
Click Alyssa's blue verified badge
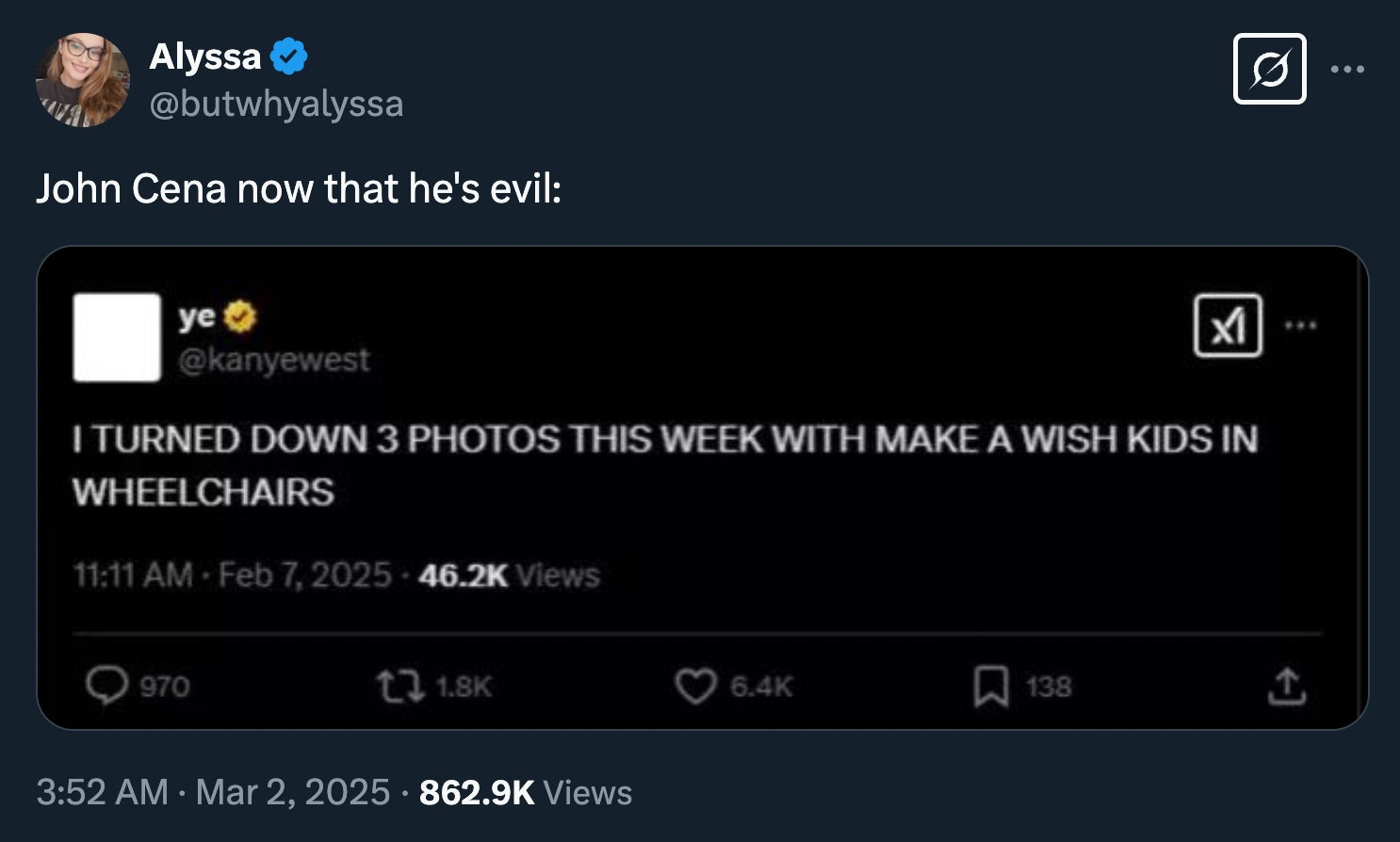pyautogui.click(x=288, y=57)
